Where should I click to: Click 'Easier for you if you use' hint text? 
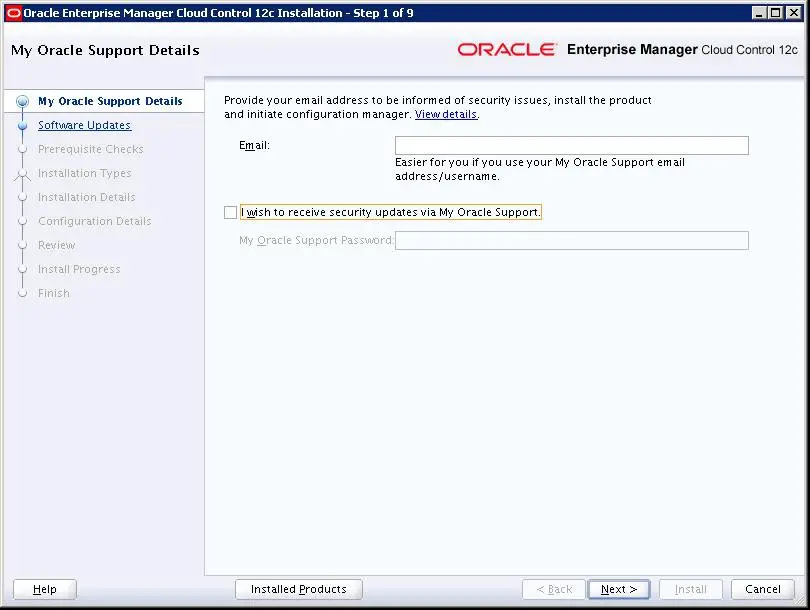[540, 169]
